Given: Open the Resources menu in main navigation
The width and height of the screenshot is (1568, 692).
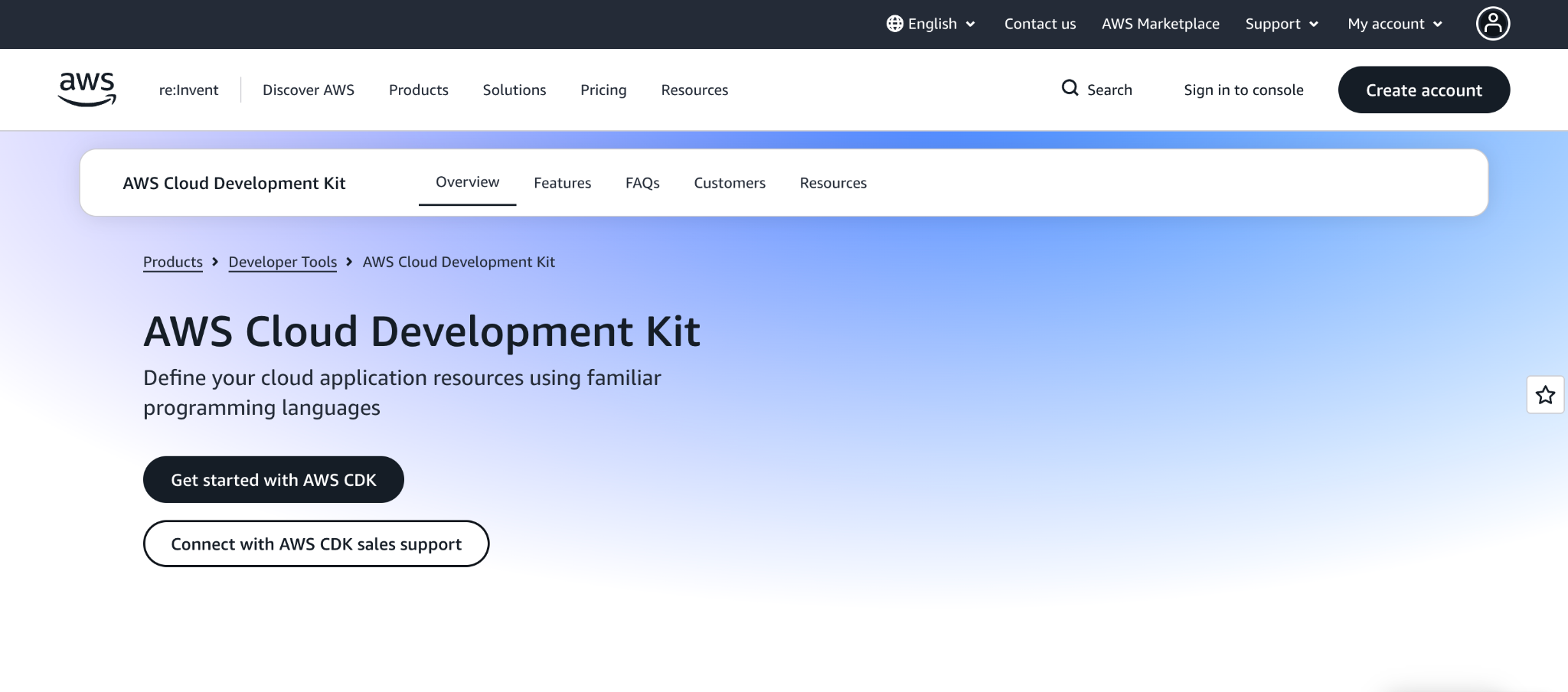Looking at the screenshot, I should coord(694,90).
